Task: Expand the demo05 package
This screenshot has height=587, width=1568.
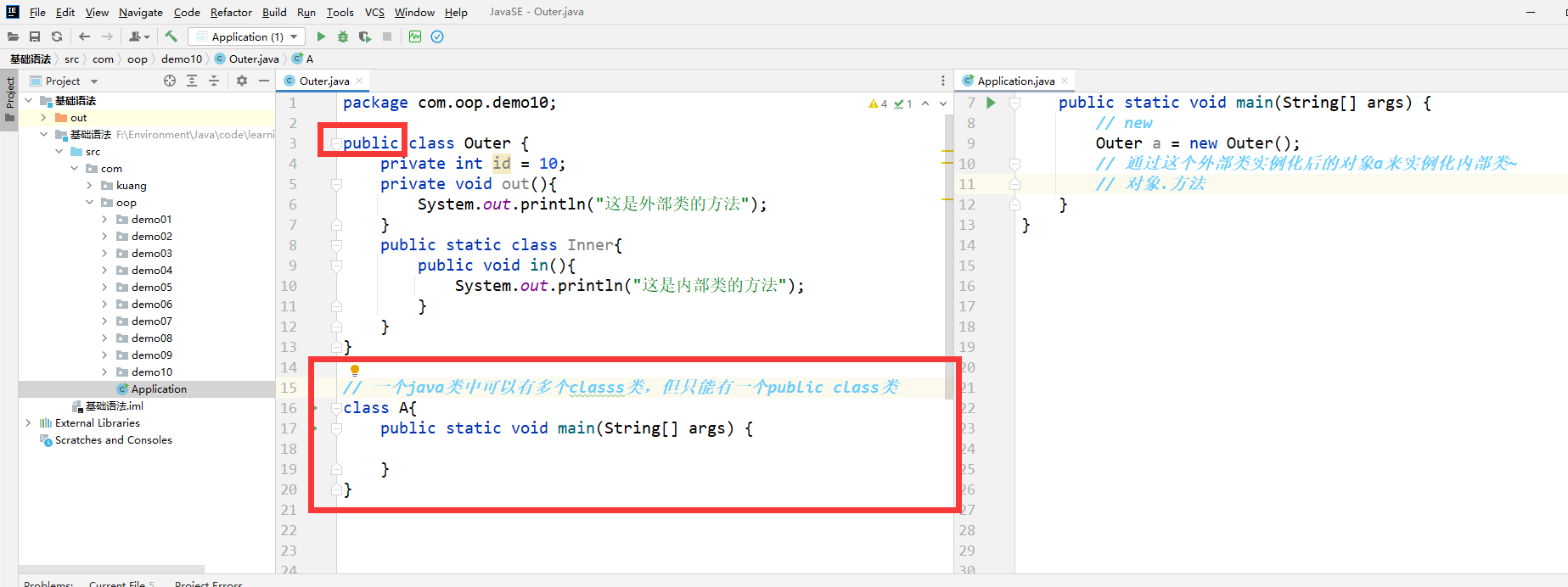Action: click(x=104, y=287)
